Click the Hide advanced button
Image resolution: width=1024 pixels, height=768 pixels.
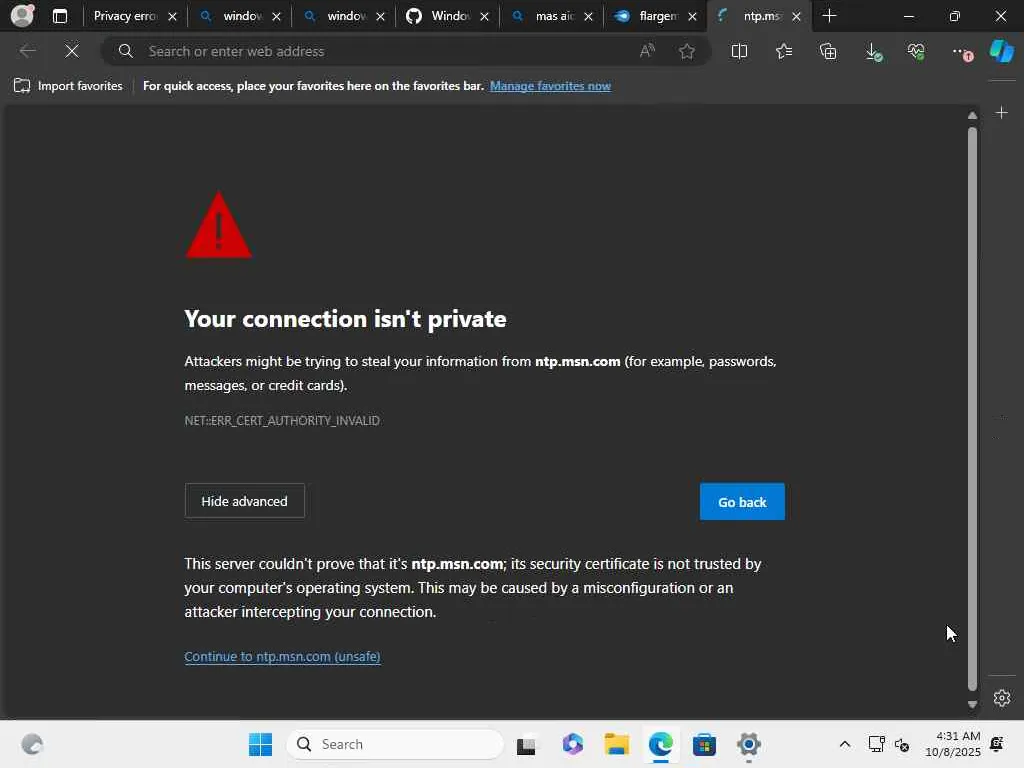click(x=244, y=501)
